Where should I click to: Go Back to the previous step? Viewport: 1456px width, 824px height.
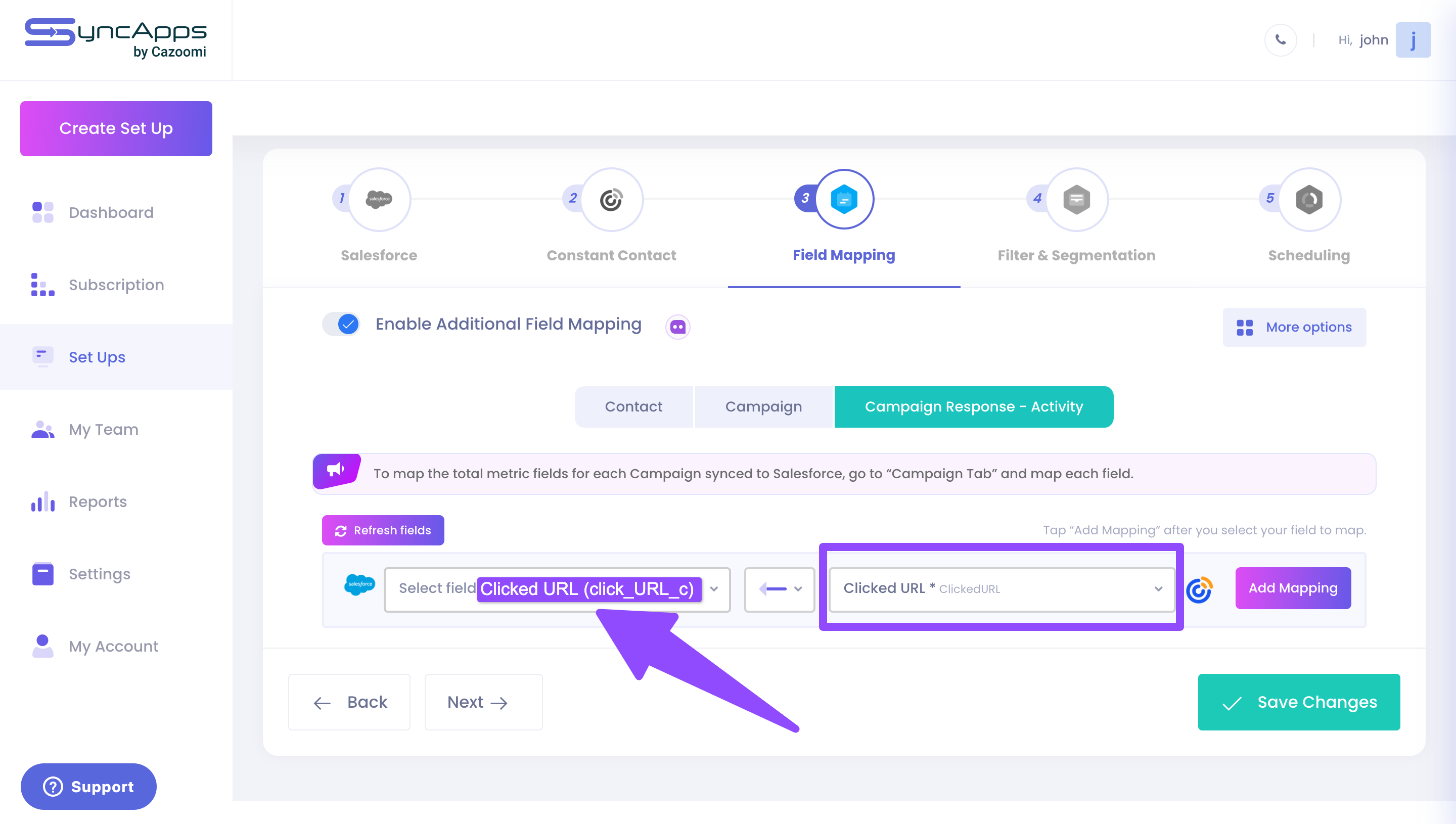tap(349, 702)
